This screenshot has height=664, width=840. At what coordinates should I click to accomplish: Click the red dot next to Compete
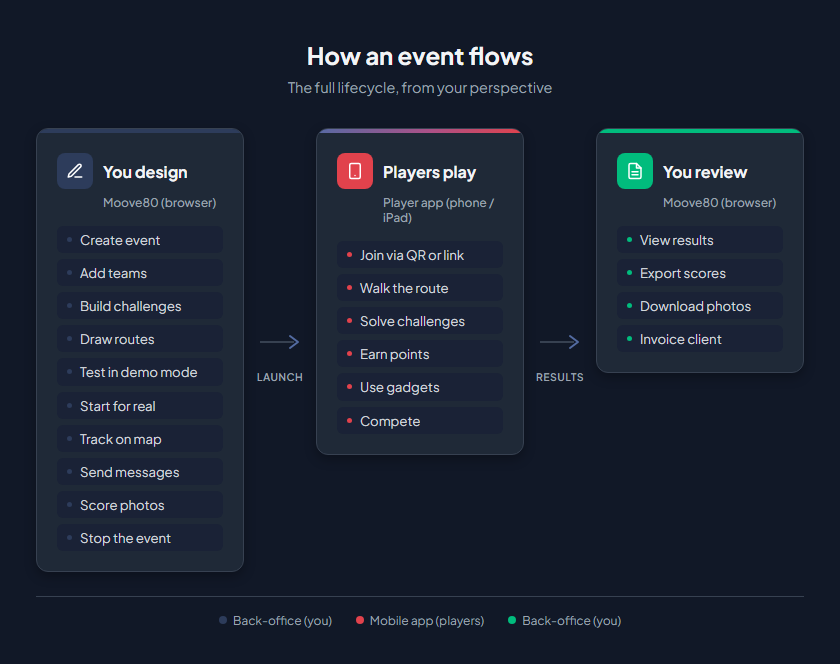349,421
